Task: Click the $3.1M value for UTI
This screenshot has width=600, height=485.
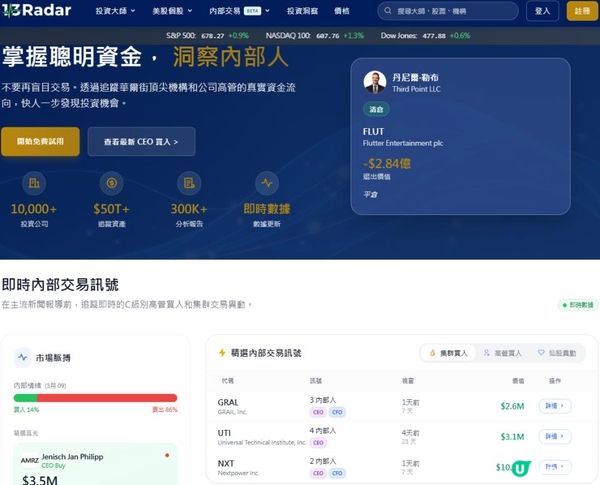Action: [512, 437]
